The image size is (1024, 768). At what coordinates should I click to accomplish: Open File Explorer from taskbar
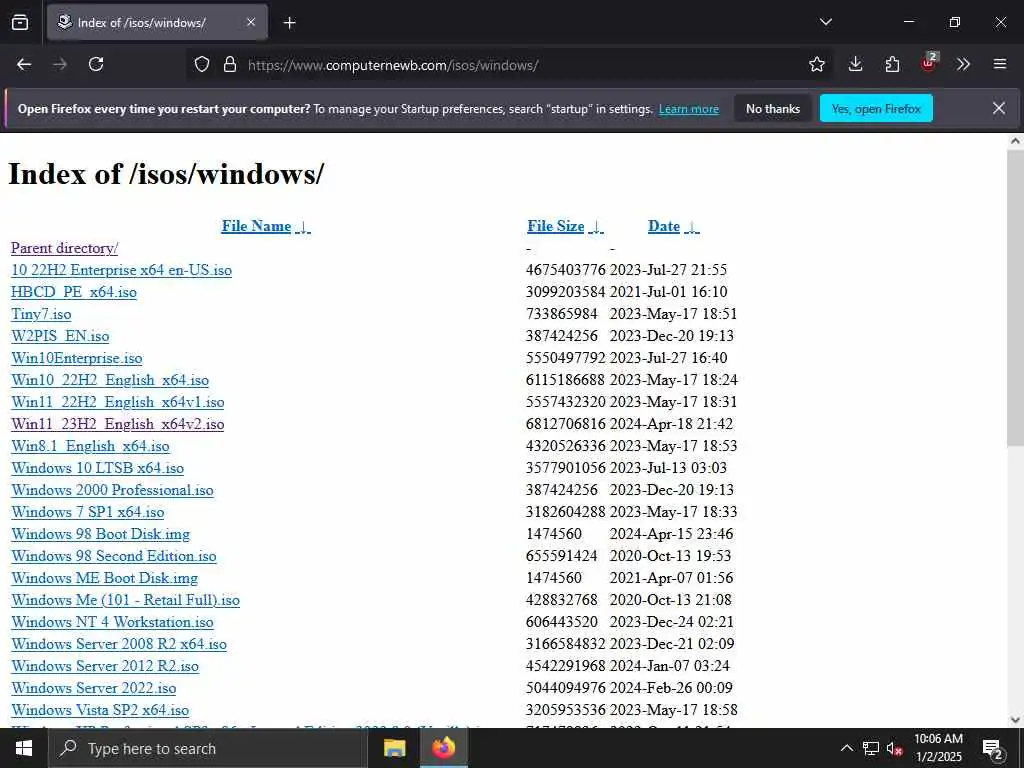394,748
